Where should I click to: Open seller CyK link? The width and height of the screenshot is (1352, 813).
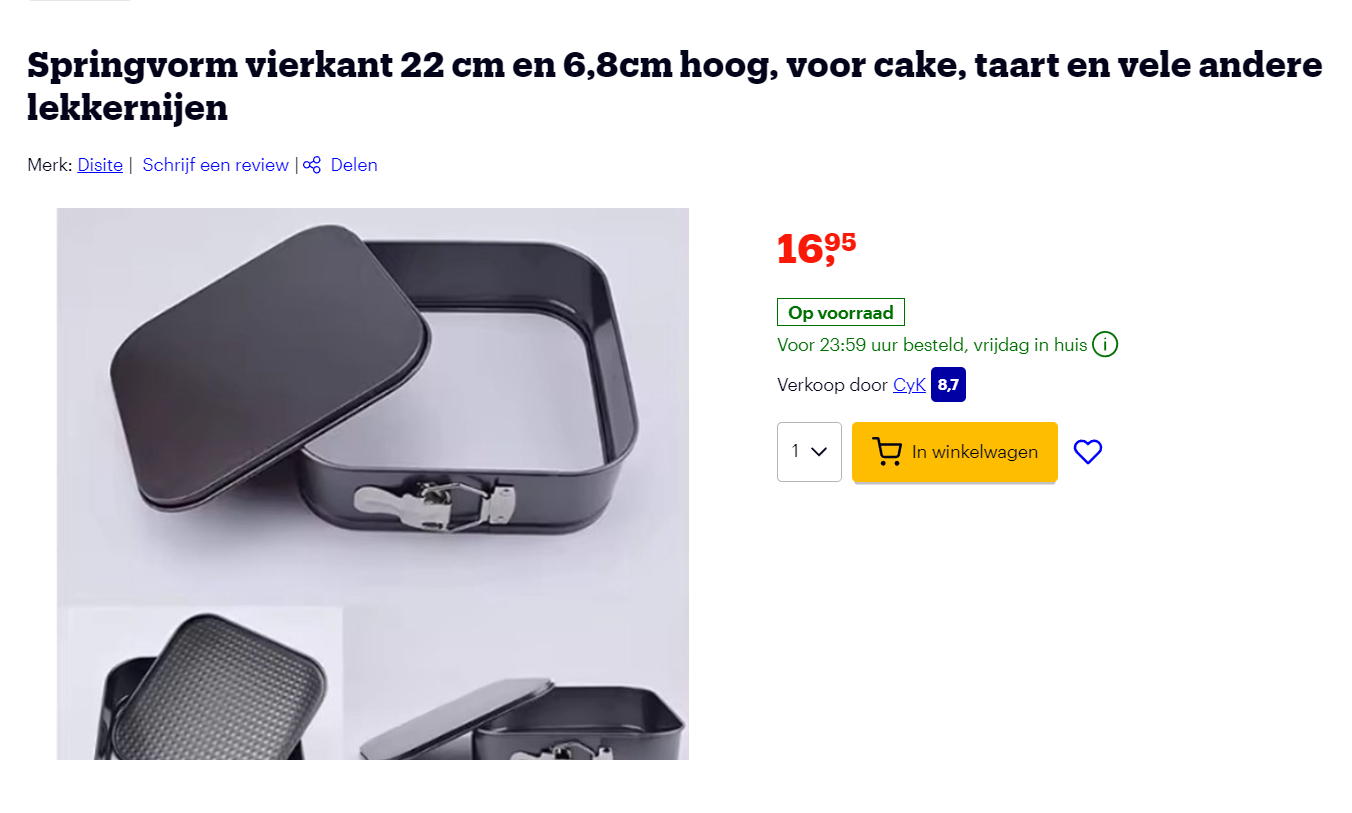[909, 385]
